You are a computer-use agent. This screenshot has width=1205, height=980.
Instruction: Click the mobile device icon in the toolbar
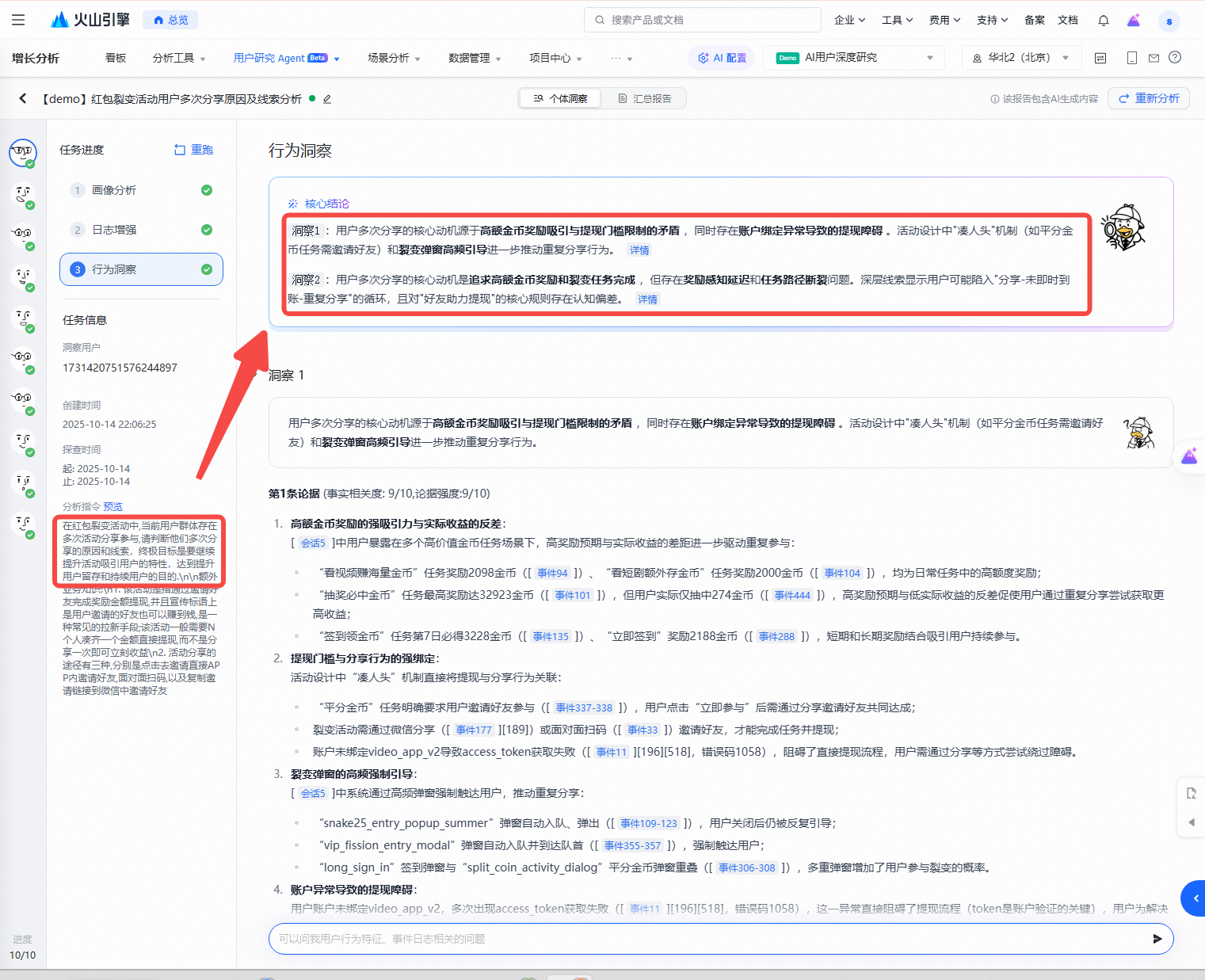tap(1132, 58)
